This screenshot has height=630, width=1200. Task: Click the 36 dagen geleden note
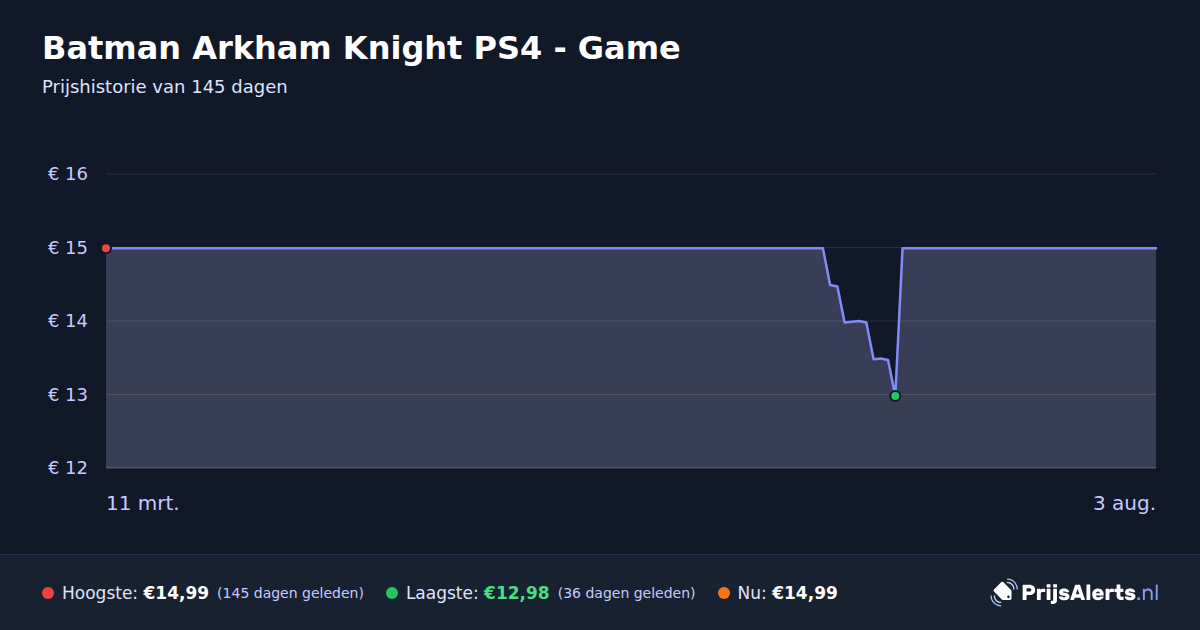(626, 593)
